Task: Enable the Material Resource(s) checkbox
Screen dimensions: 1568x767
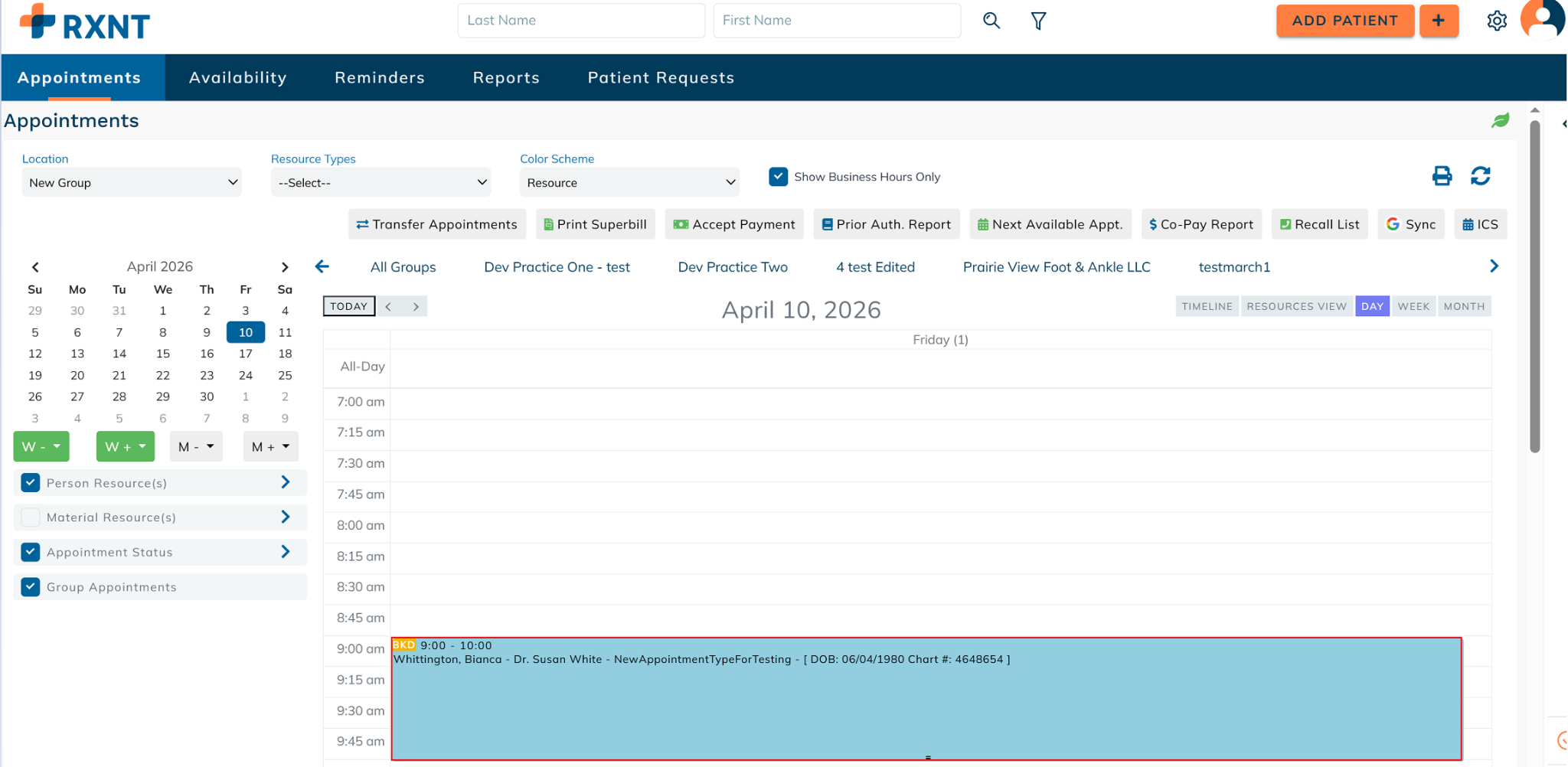Action: [31, 517]
